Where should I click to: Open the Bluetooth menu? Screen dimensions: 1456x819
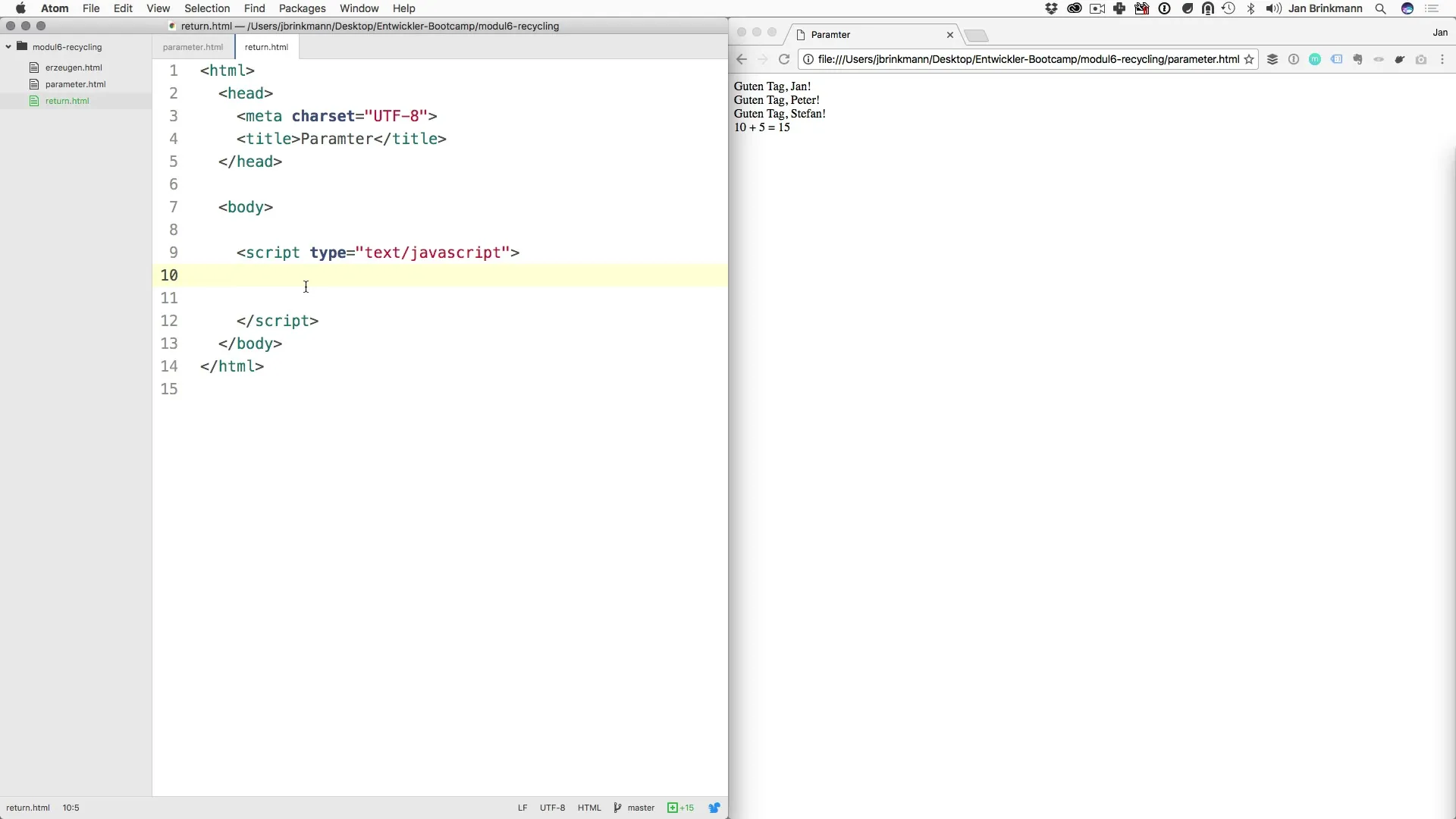[x=1251, y=8]
